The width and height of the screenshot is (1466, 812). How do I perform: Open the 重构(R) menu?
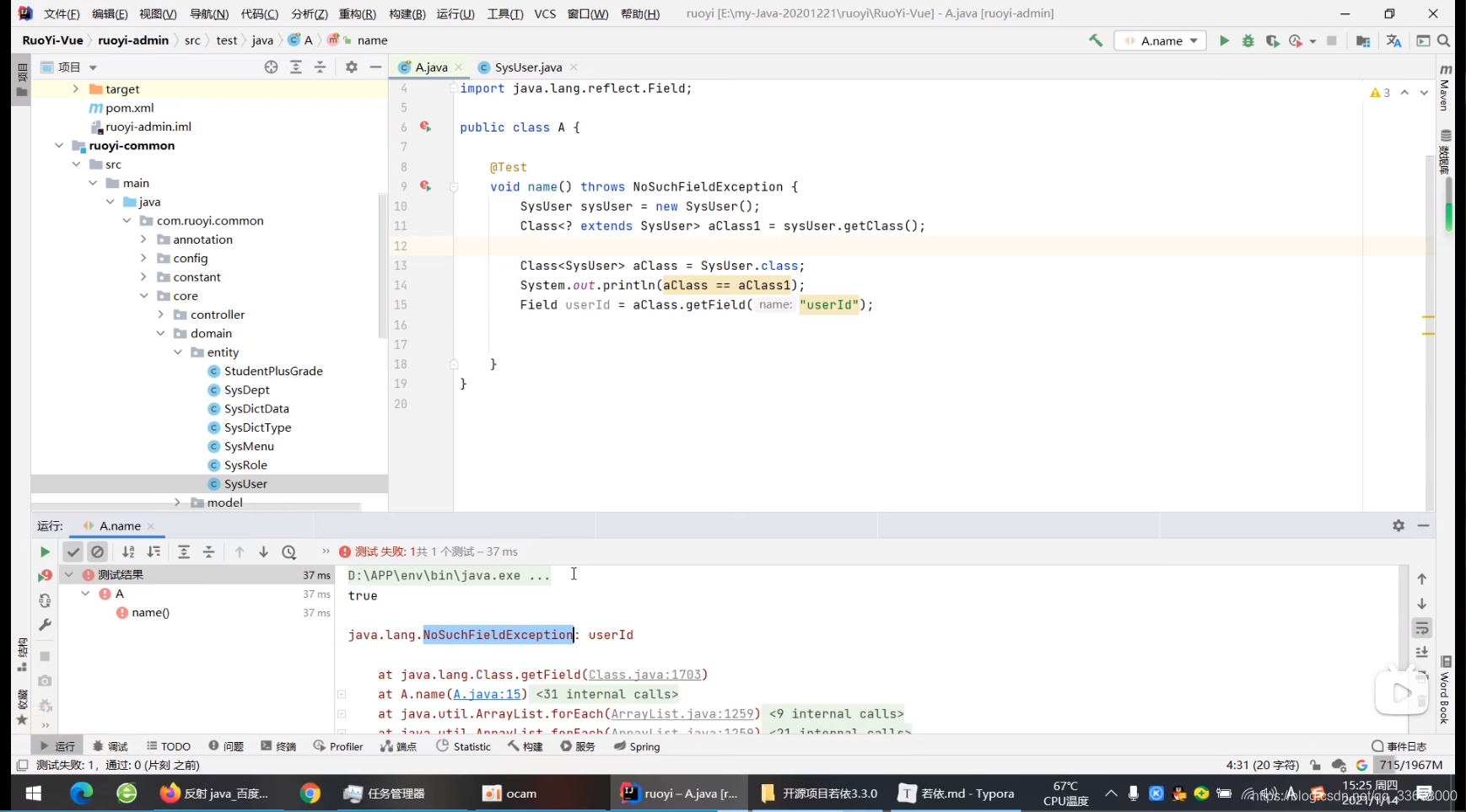click(357, 13)
